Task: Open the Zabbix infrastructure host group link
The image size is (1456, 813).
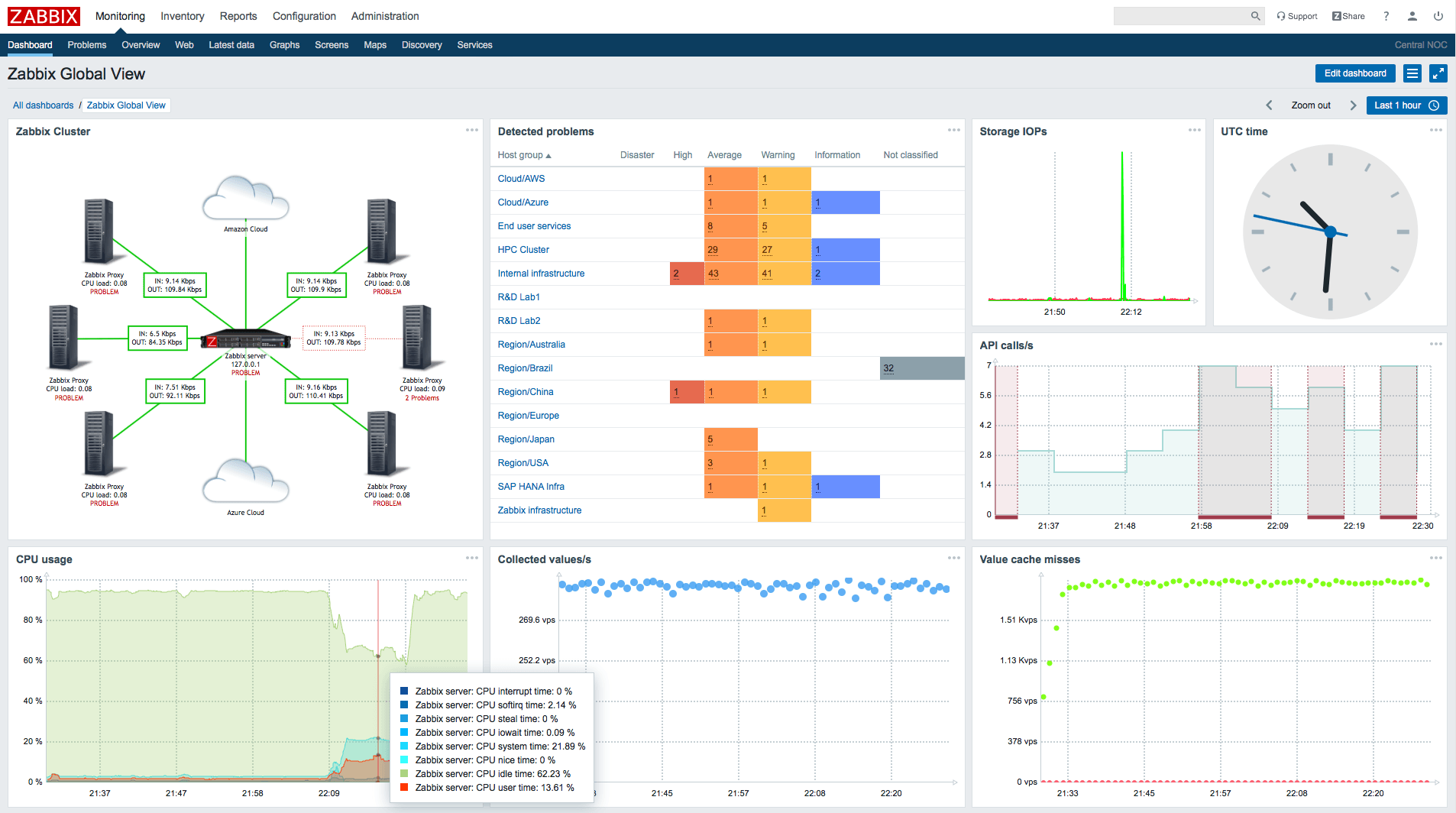Action: pyautogui.click(x=539, y=510)
